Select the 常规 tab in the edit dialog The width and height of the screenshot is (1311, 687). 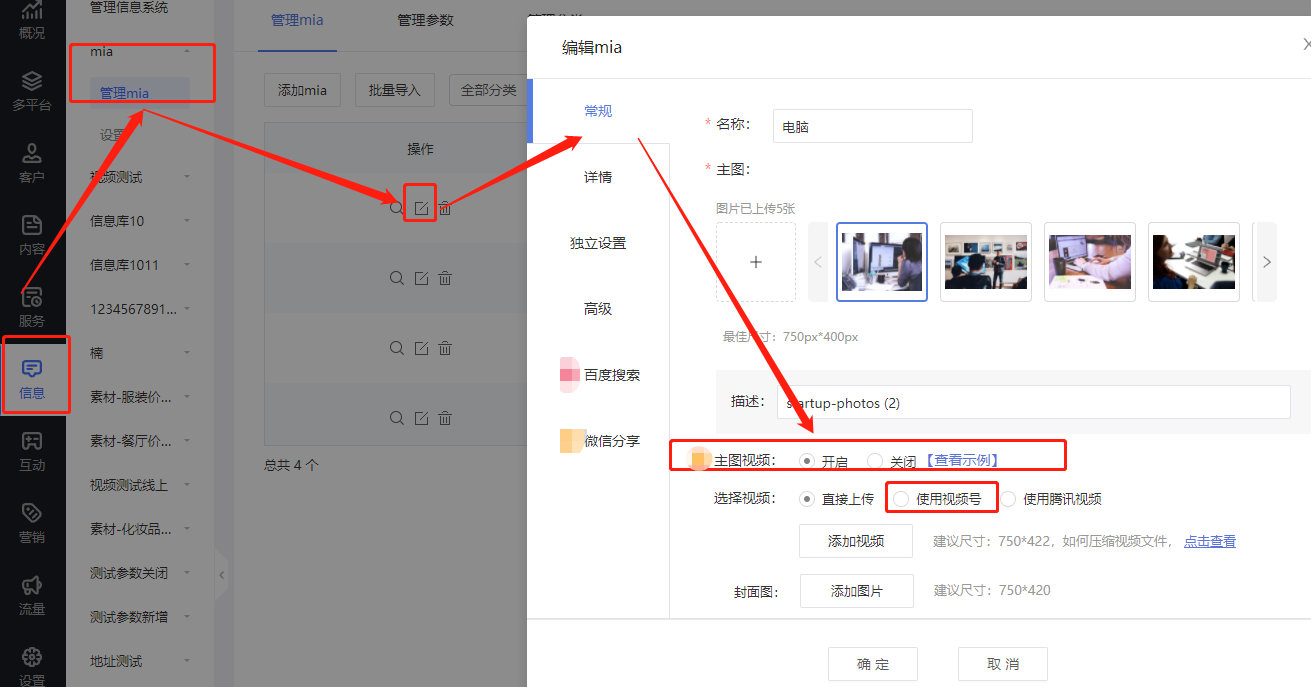point(598,111)
